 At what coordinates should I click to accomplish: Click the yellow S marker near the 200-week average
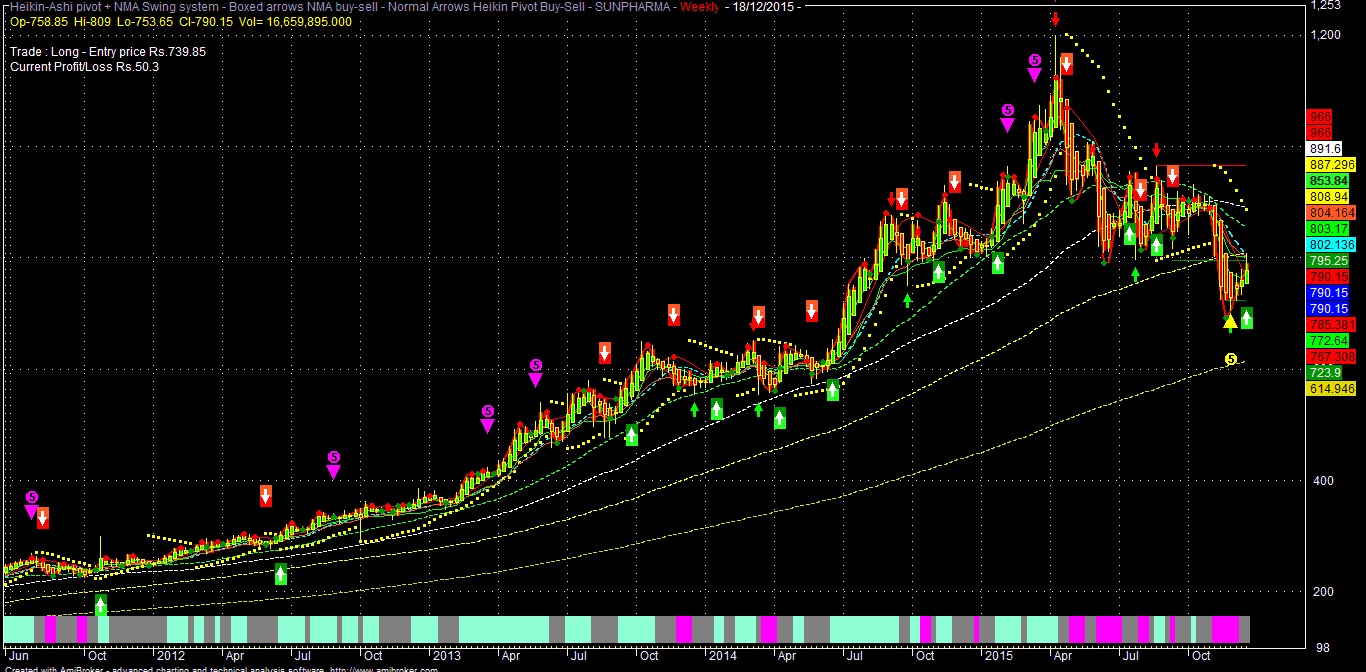[1231, 359]
